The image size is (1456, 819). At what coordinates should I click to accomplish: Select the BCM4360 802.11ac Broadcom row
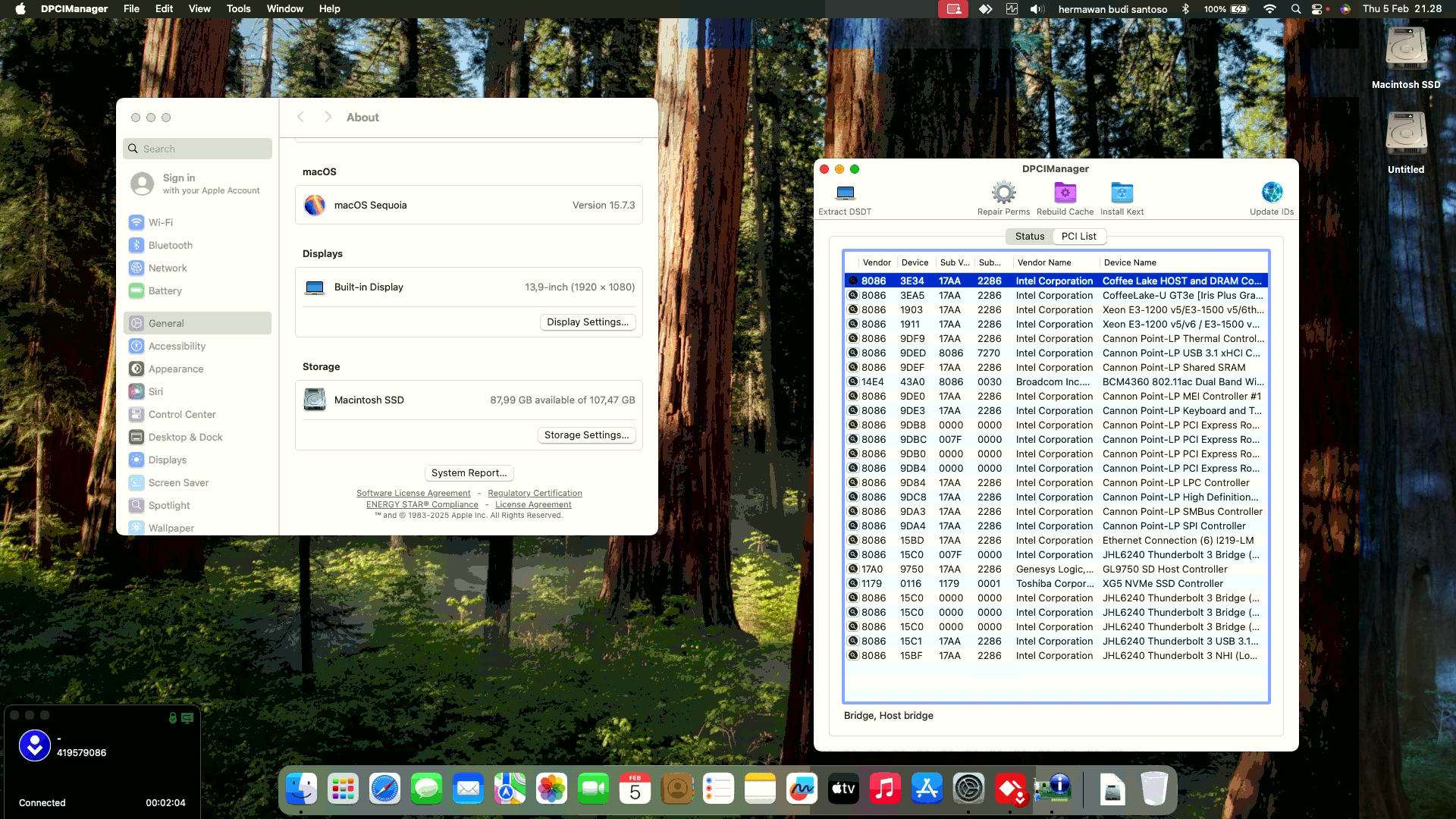(1056, 382)
